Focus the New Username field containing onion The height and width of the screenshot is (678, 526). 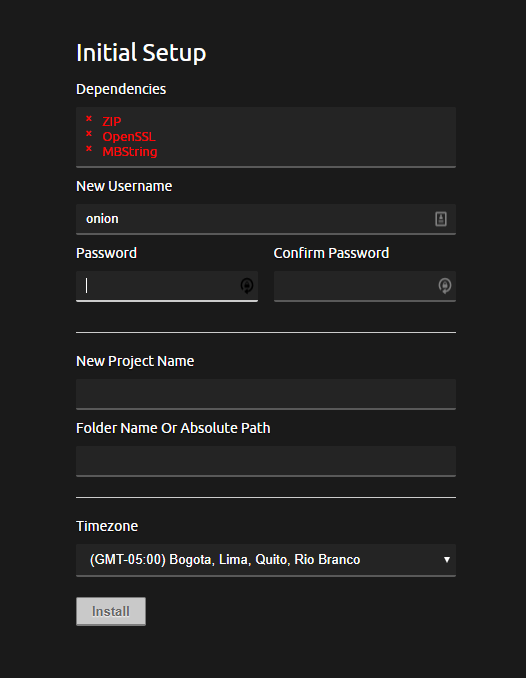coord(266,219)
